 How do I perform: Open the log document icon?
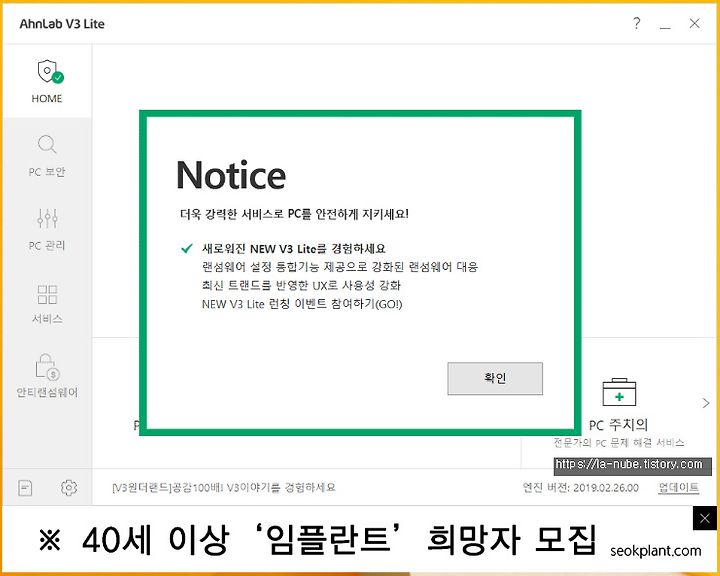[25, 487]
